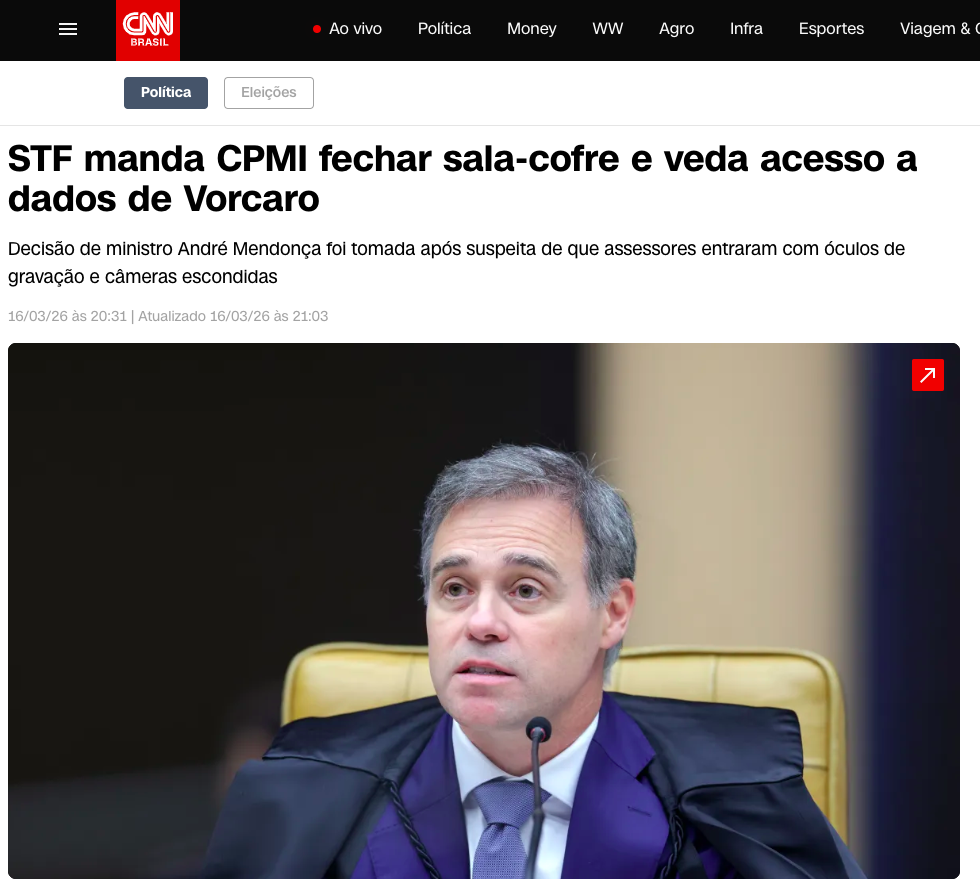The width and height of the screenshot is (980, 881).
Task: Click the word Vorcaro in the headline
Action: click(251, 199)
